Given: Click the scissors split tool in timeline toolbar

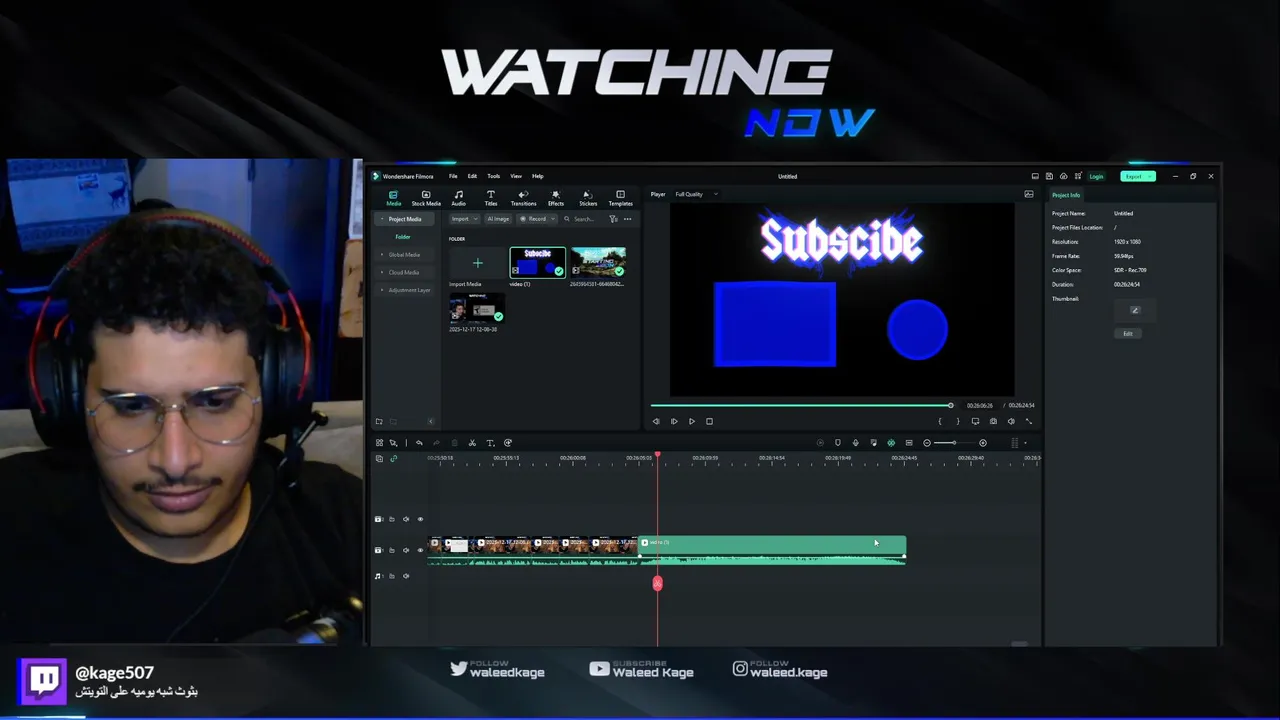Looking at the screenshot, I should point(472,443).
